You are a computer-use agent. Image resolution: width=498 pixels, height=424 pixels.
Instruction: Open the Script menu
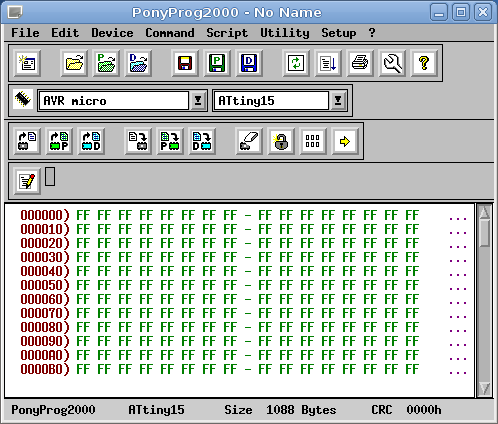coord(227,33)
